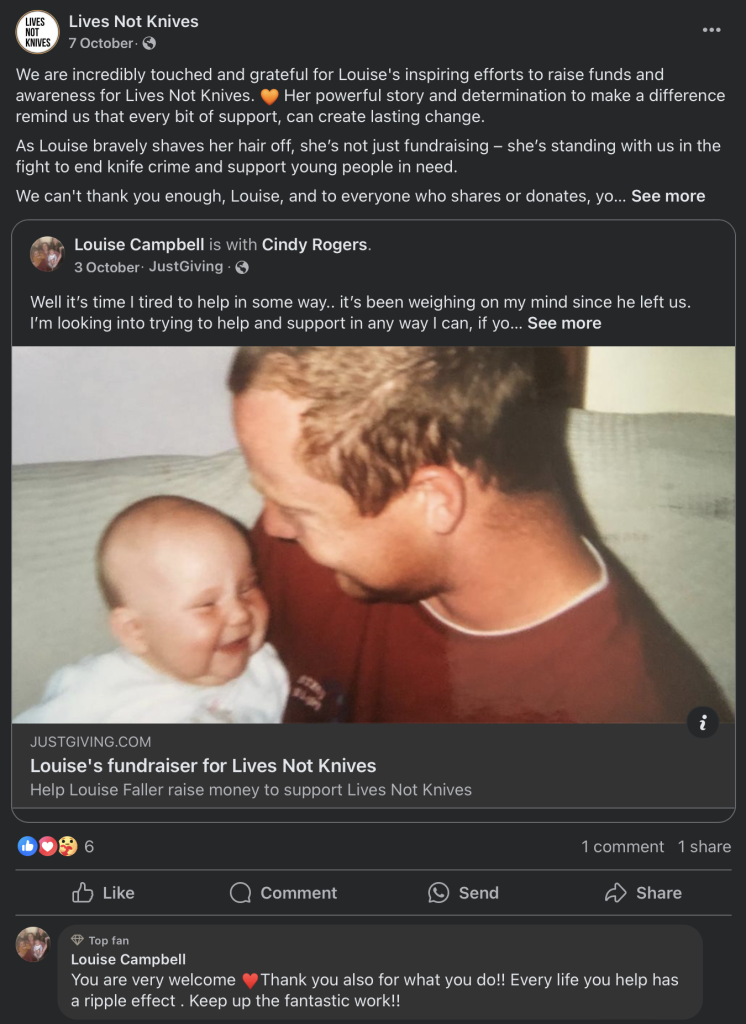Send post via WhatsApp

pyautogui.click(x=463, y=893)
